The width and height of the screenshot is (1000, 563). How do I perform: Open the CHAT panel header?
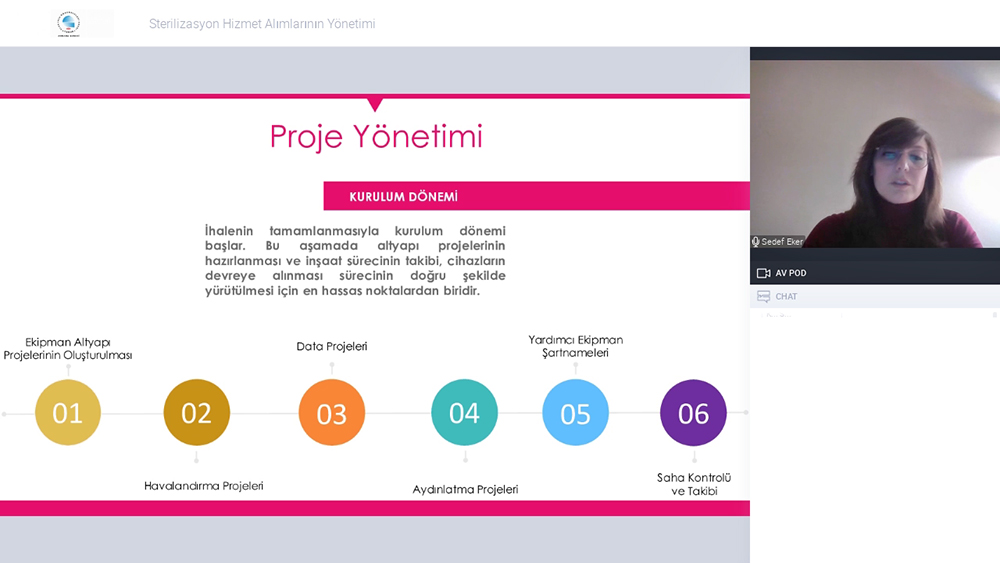[875, 296]
